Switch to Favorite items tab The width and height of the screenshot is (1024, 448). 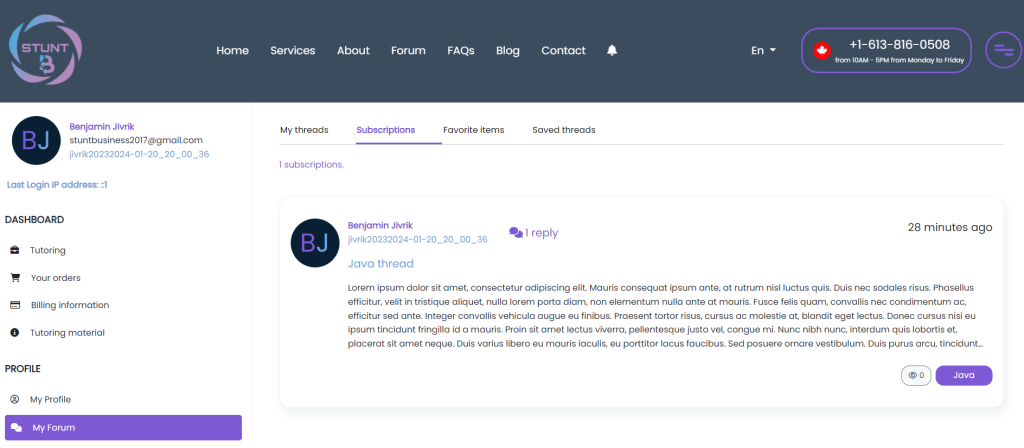[x=473, y=130]
